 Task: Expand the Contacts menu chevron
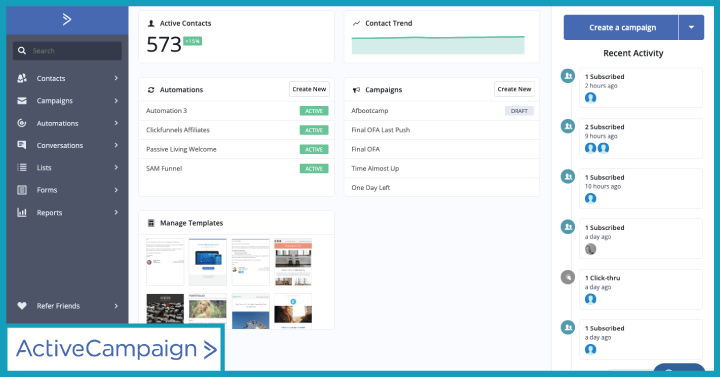[x=116, y=78]
